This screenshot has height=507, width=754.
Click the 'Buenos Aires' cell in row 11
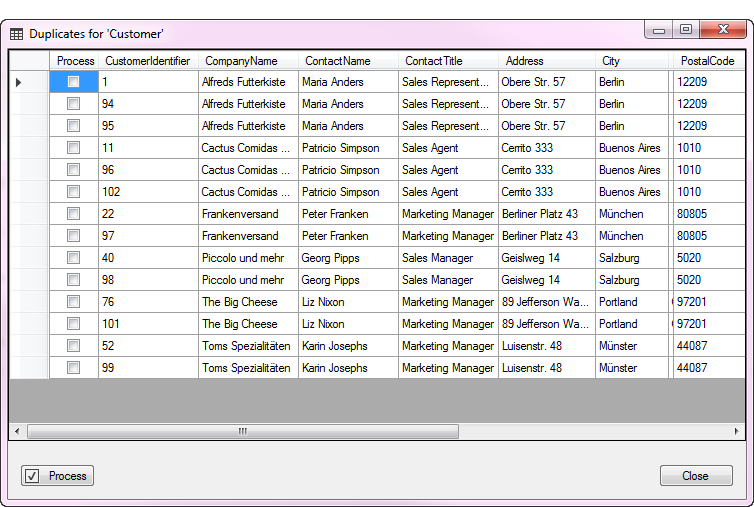(632, 148)
